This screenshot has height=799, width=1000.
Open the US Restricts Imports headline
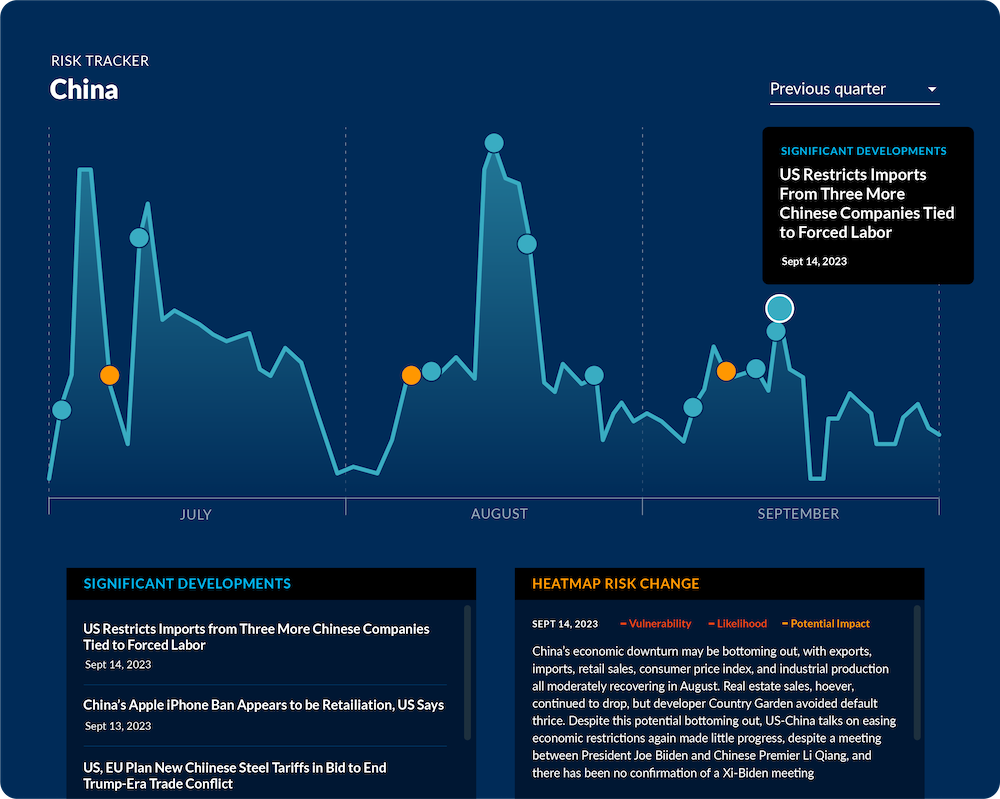coord(256,637)
